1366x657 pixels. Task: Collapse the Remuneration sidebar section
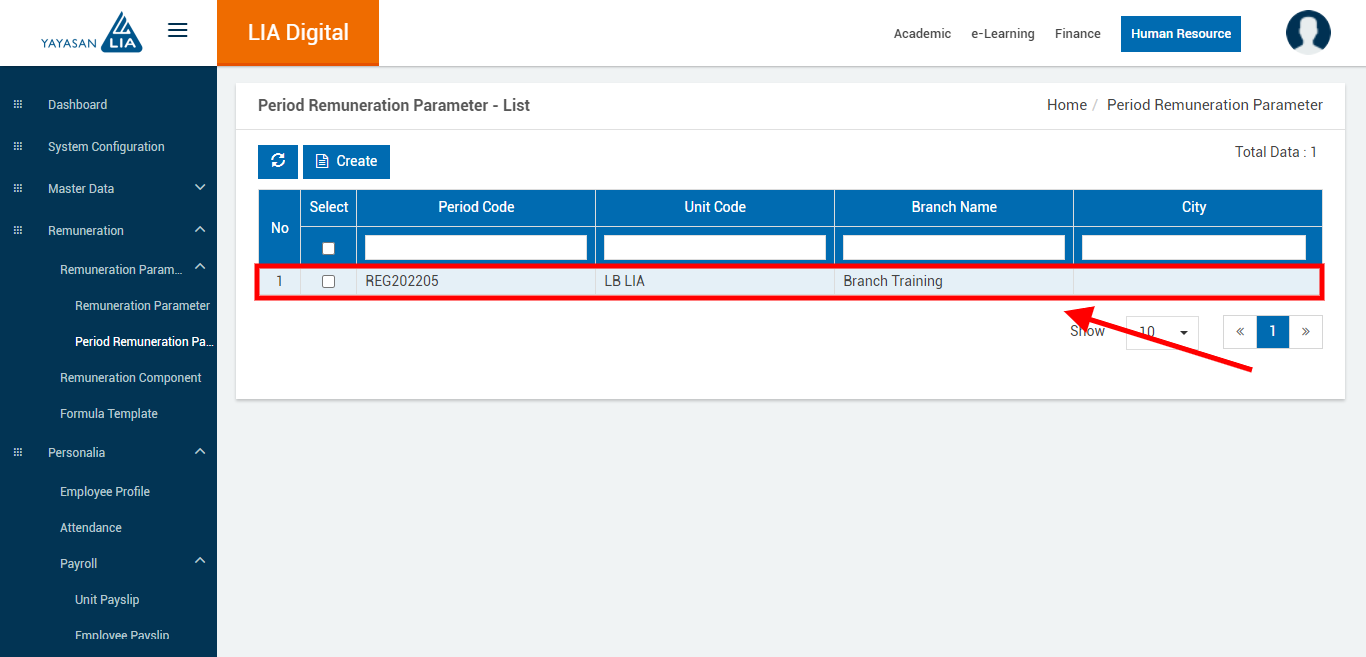200,230
